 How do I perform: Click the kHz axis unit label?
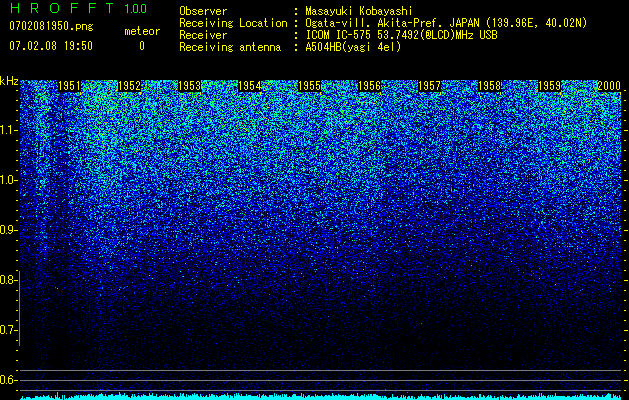9,81
